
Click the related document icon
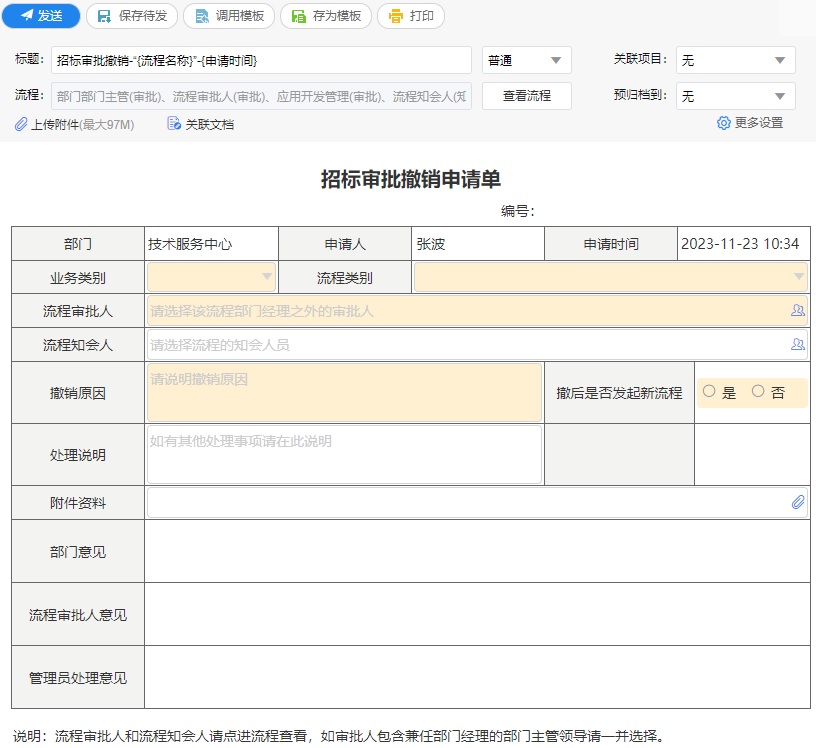click(174, 124)
